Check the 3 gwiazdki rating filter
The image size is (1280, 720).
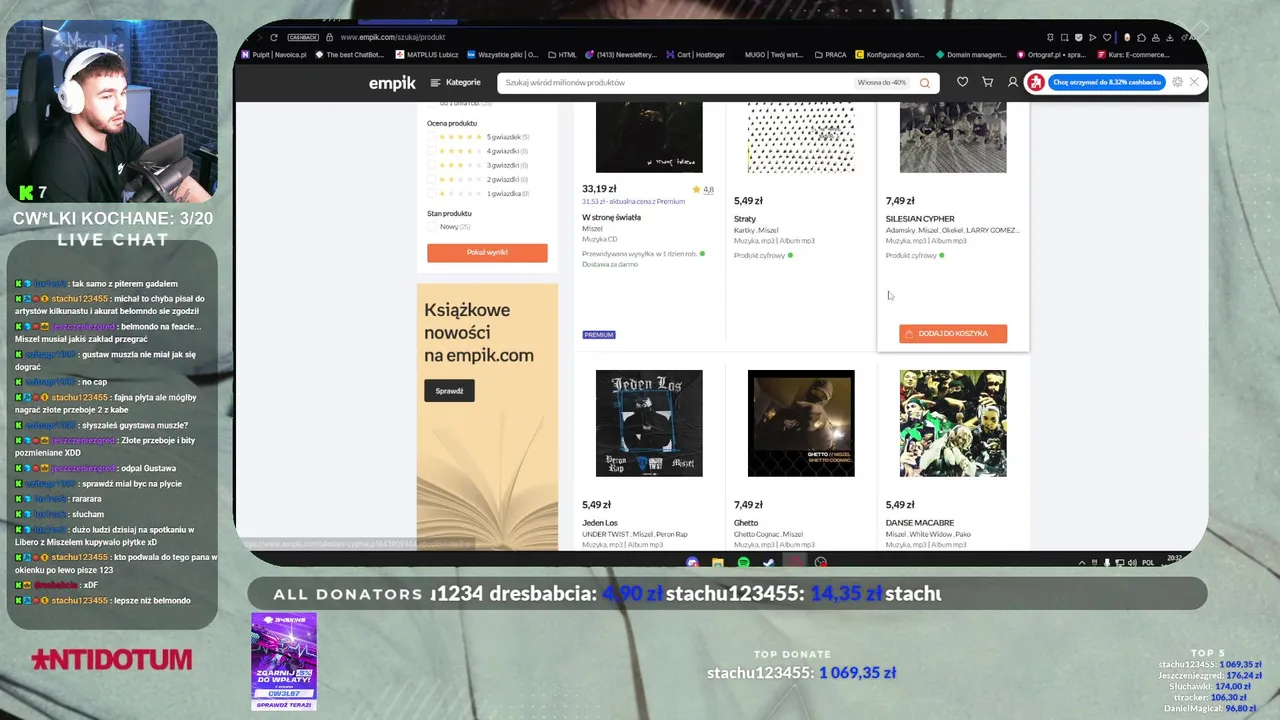point(432,165)
